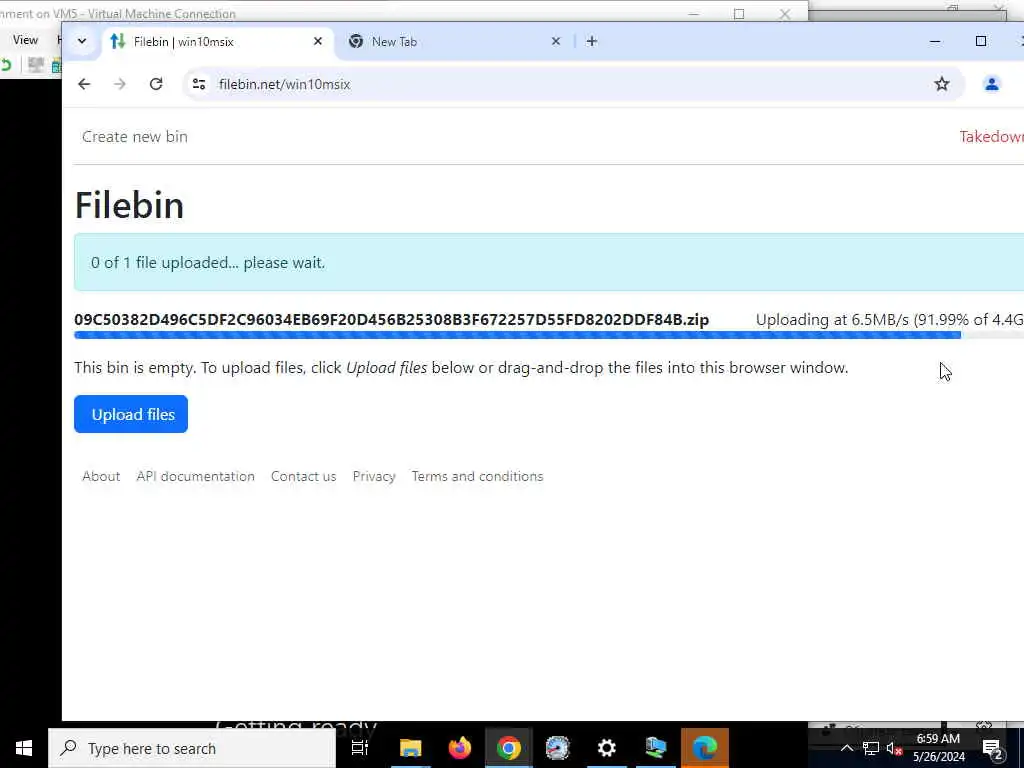Click the Filebin heading
This screenshot has height=768, width=1024.
click(129, 205)
